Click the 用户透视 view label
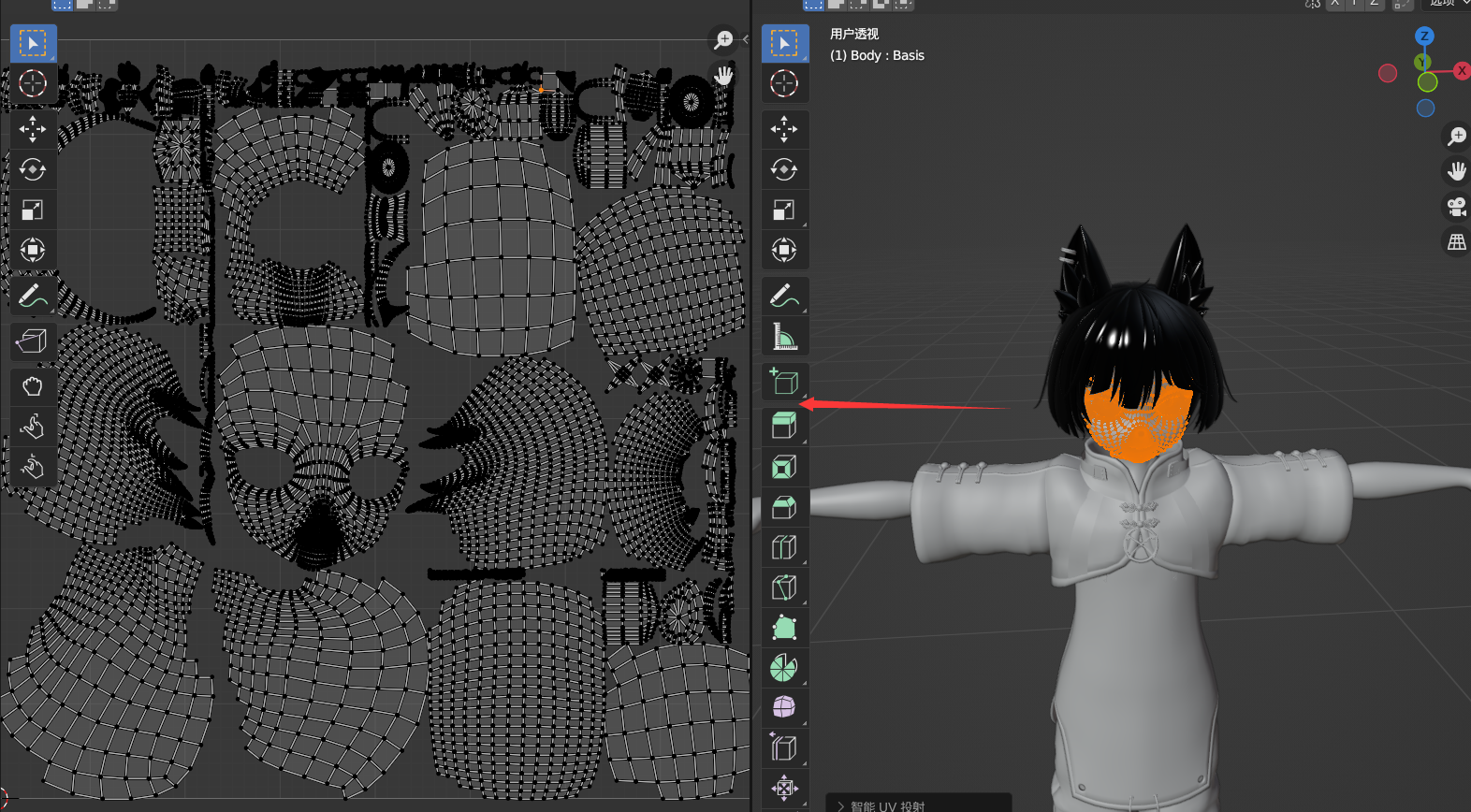The height and width of the screenshot is (812, 1471). click(x=854, y=34)
